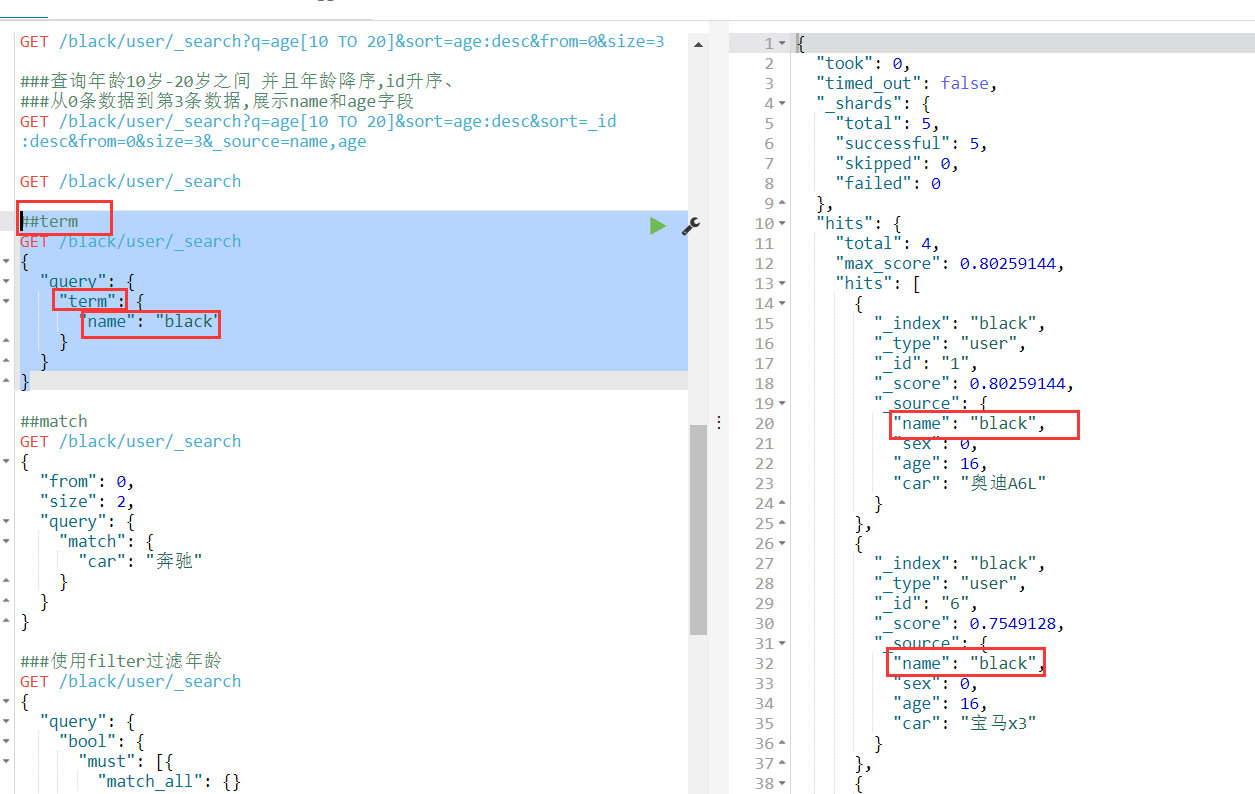The height and width of the screenshot is (794, 1255).
Task: Fold the "query": { block above "term"
Action: tap(7, 281)
